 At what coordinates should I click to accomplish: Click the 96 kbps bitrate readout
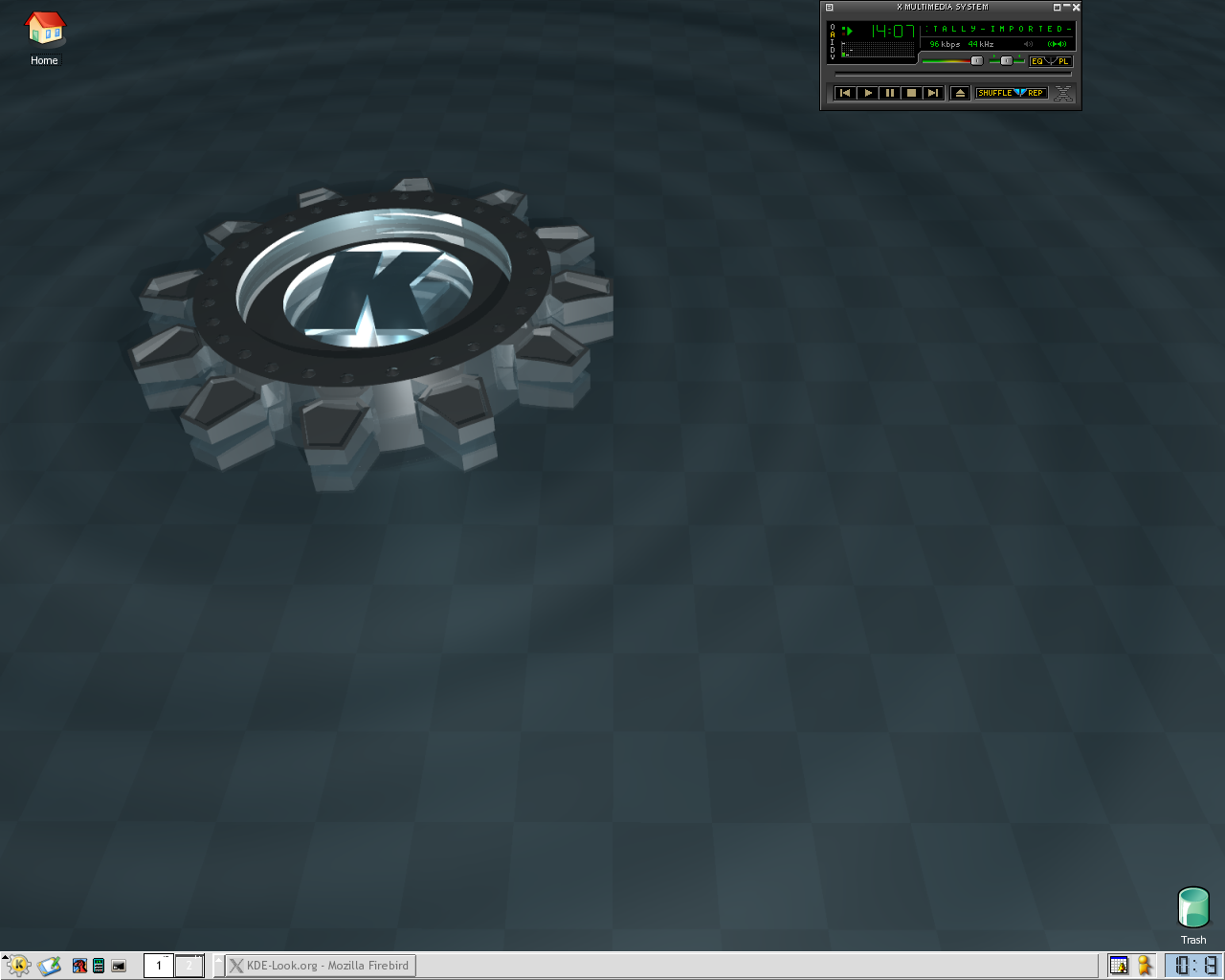pyautogui.click(x=945, y=44)
